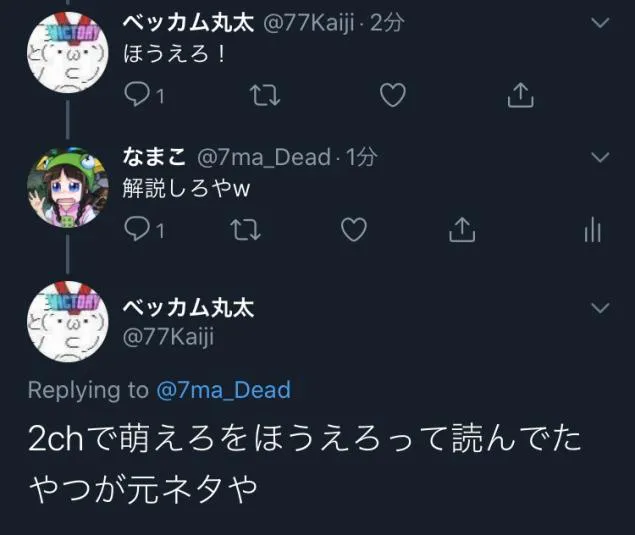Viewport: 635px width, 535px height.
Task: Like the 解説しろやw tweet
Action: [354, 229]
